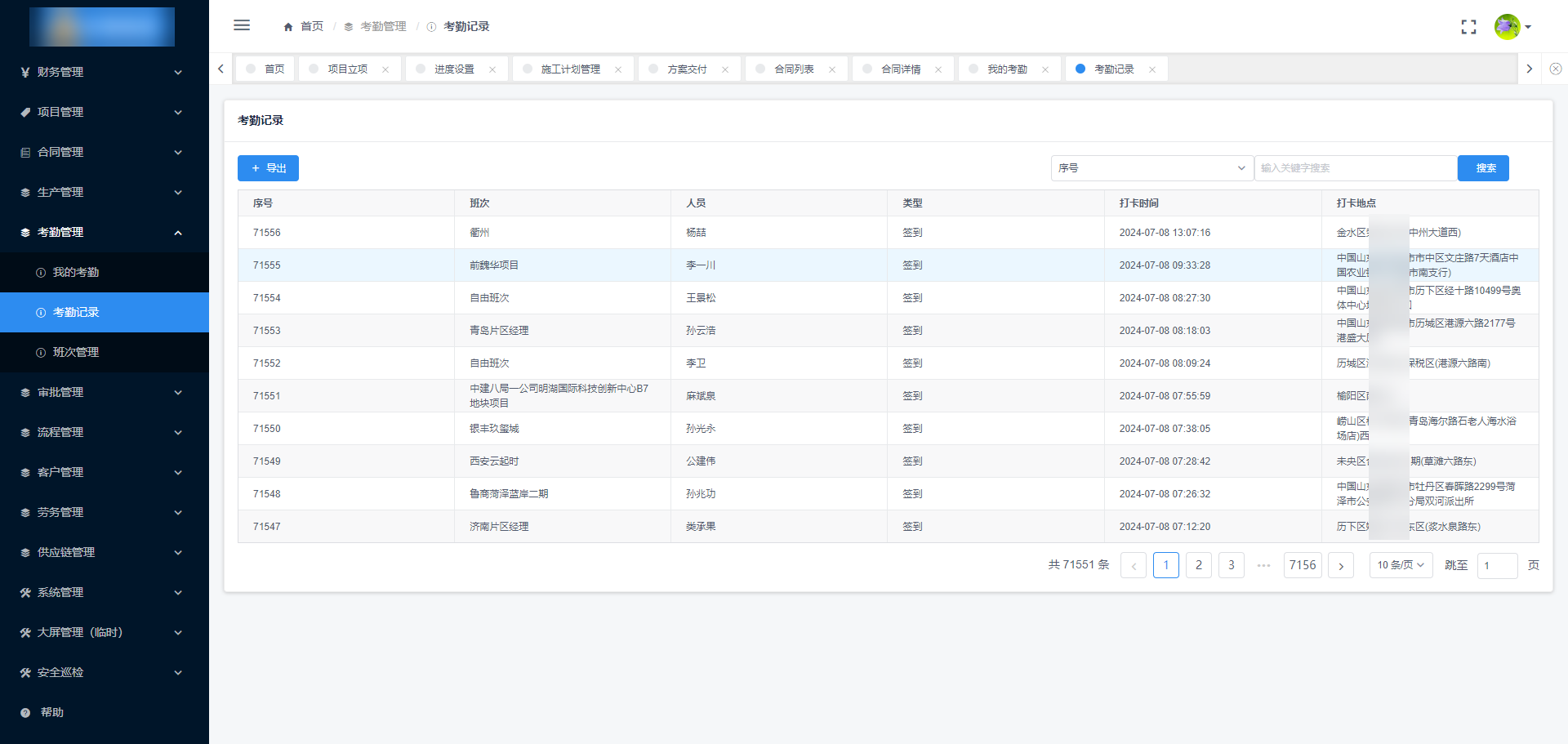
Task: Expand the 供应链管理 menu
Action: click(x=105, y=552)
